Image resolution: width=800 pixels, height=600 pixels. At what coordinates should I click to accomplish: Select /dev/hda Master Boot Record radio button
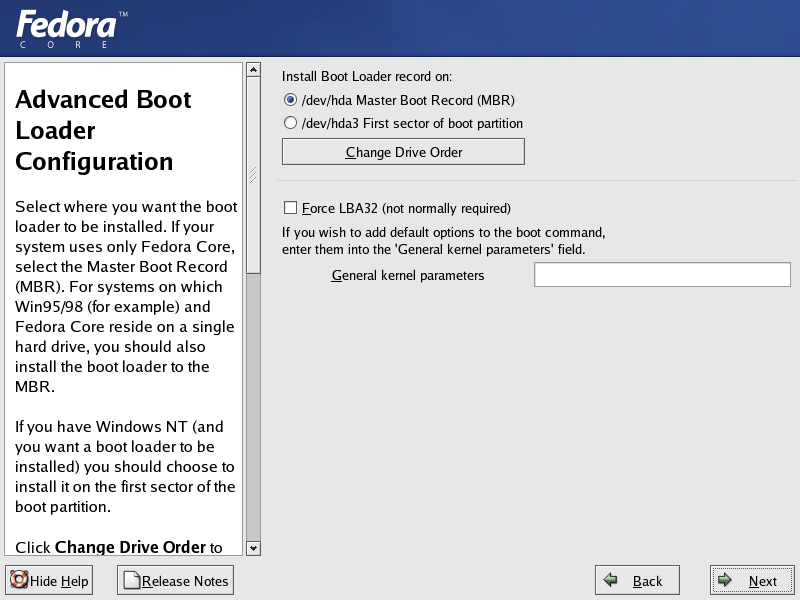[290, 100]
